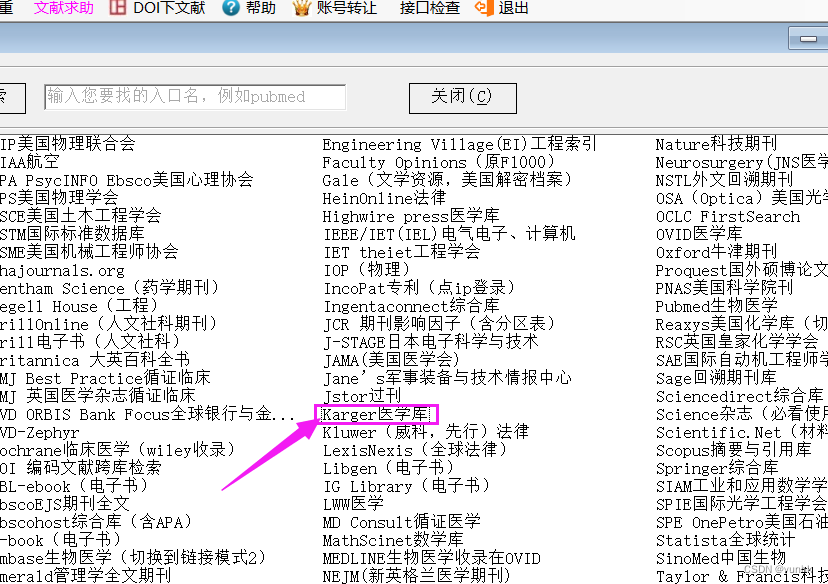
Task: Select SinoMed中国生物 entry
Action: [720, 557]
